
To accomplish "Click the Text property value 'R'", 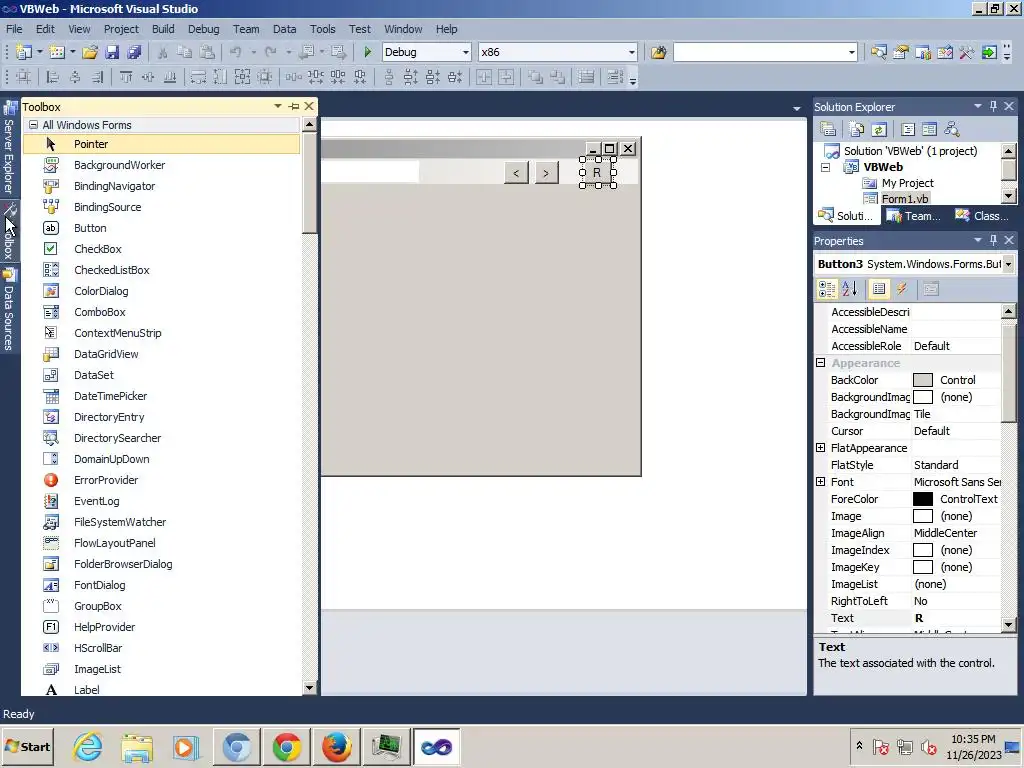I will click(x=955, y=618).
